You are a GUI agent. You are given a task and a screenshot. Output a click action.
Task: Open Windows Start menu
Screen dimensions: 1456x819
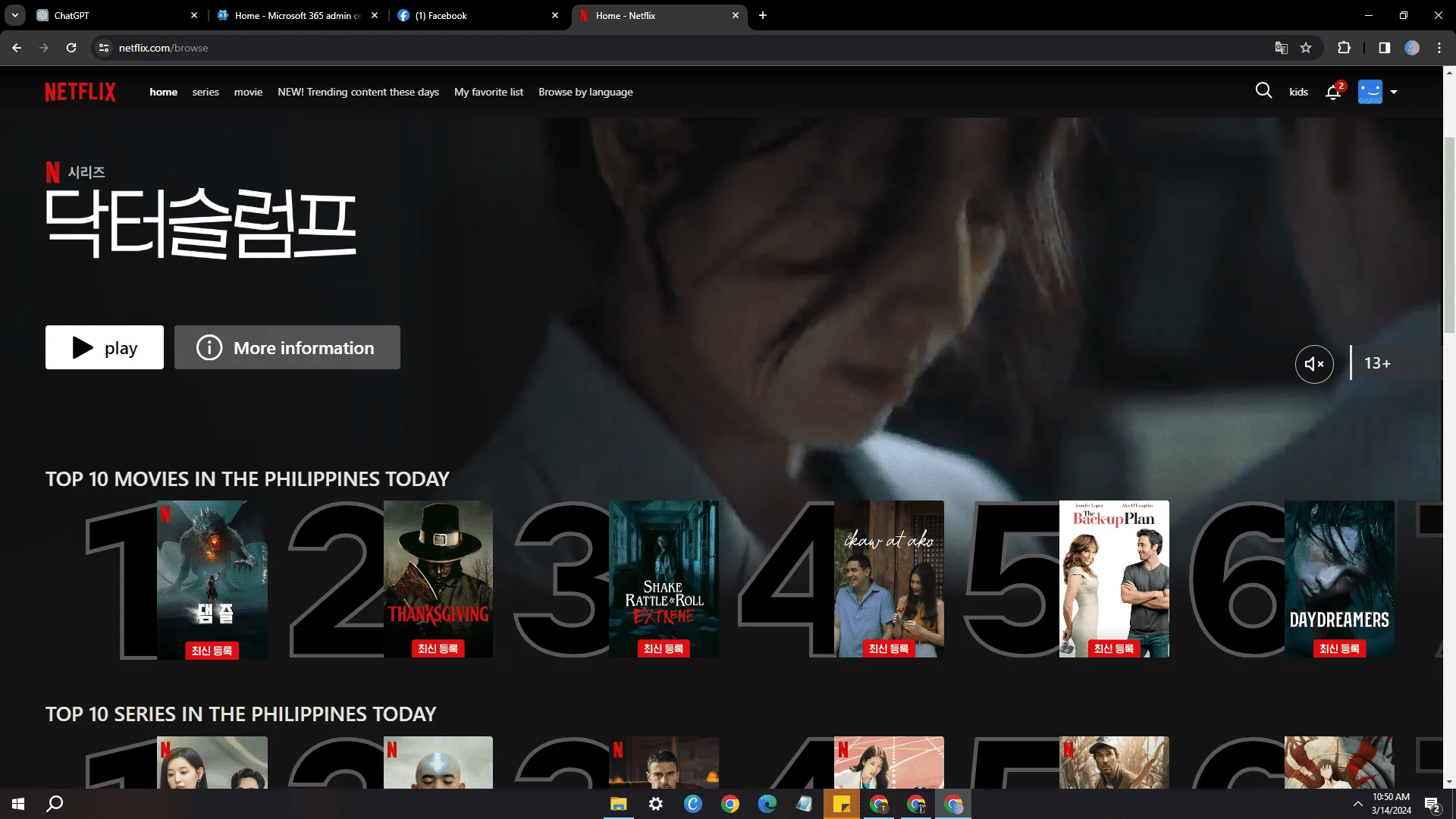(x=18, y=804)
